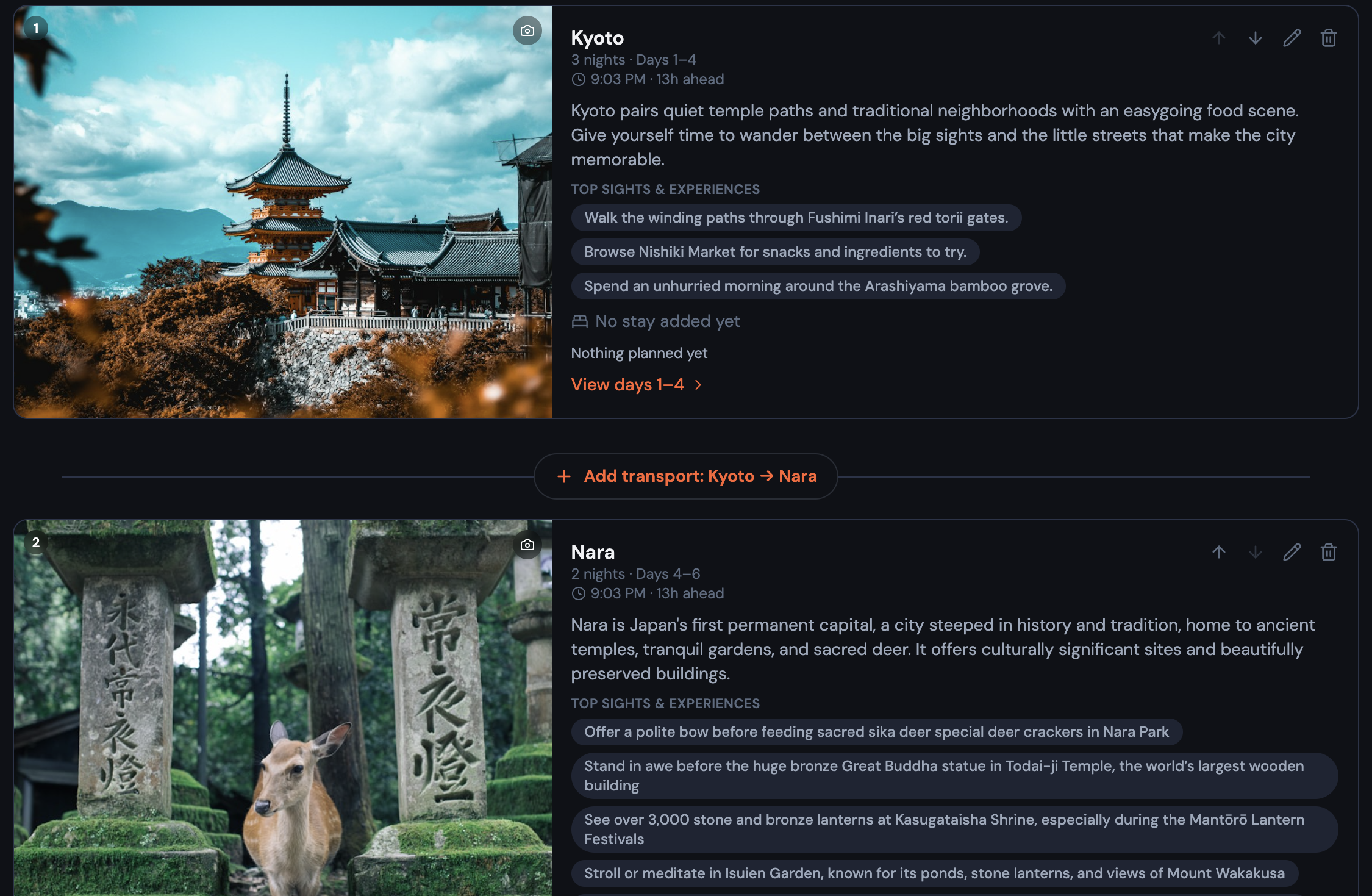Move Nara card up with arrow
Screen dimensions: 1372x896
pyautogui.click(x=1219, y=552)
